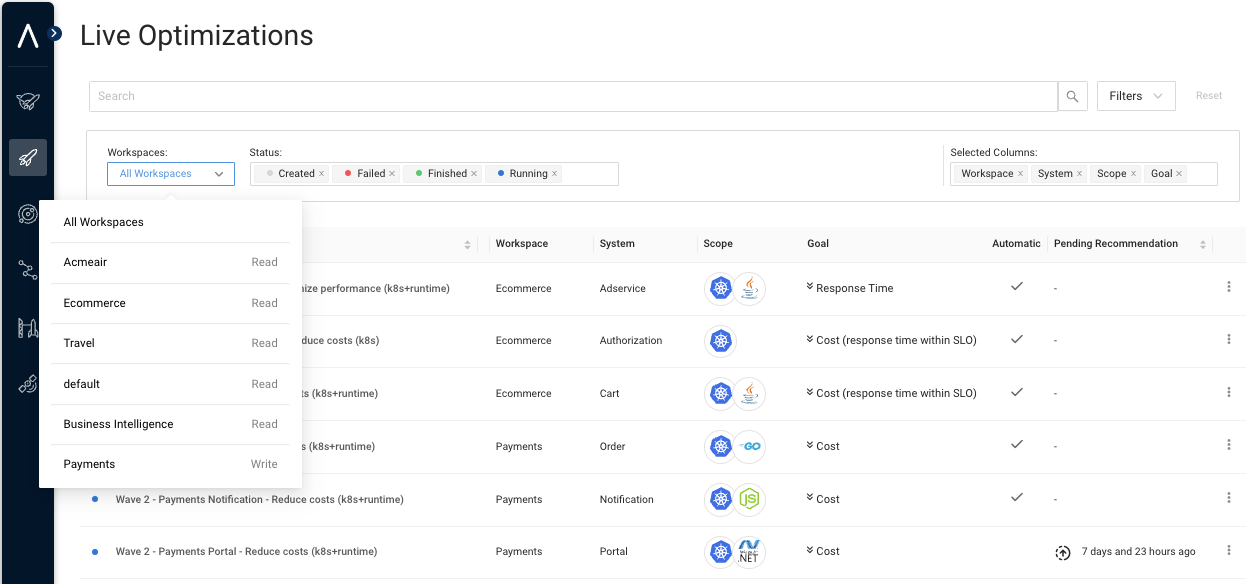Select Ecommerce from workspace list
1254x584 pixels.
coord(95,303)
